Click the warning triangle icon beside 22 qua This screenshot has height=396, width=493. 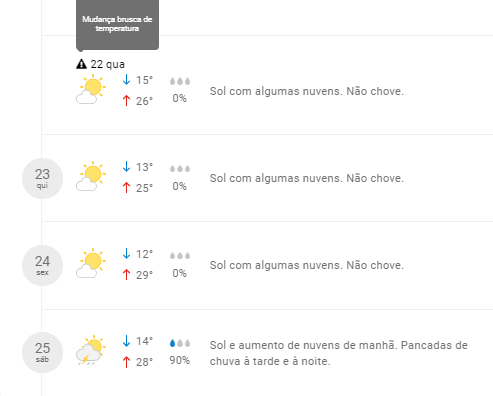81,64
